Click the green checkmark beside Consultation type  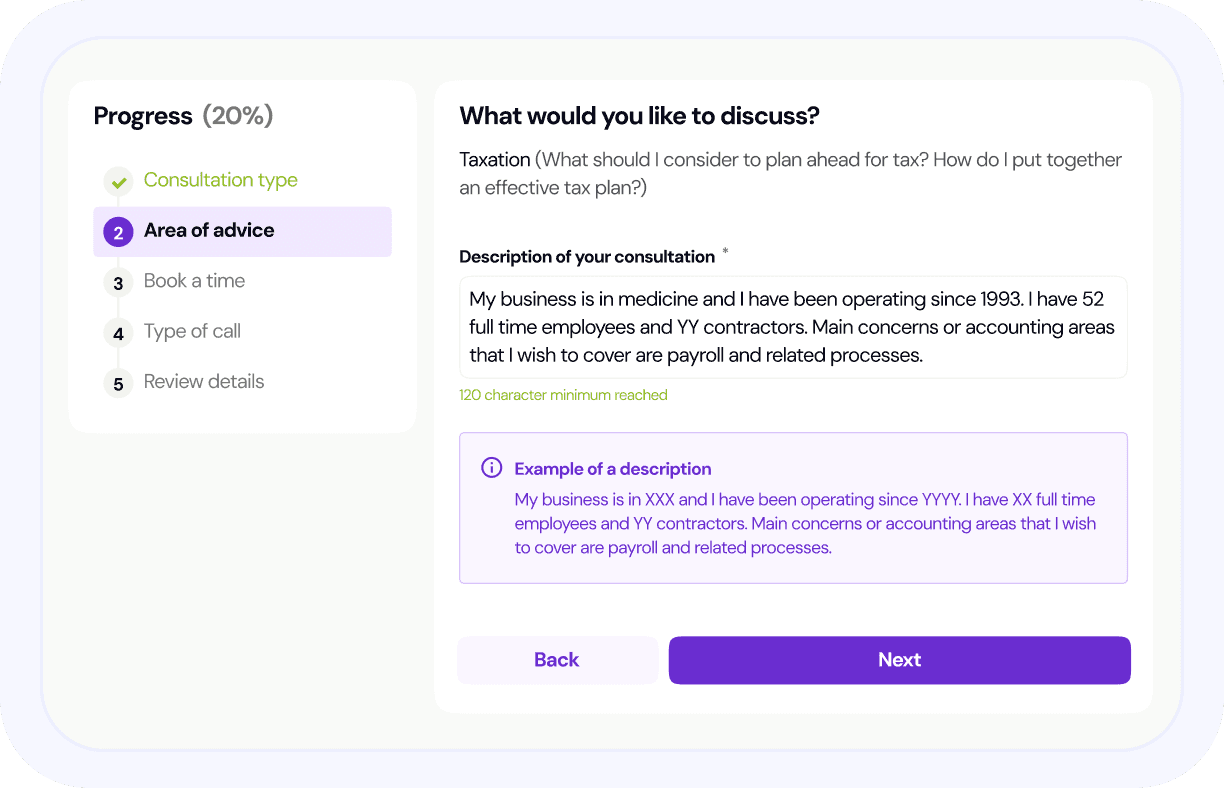click(x=119, y=182)
